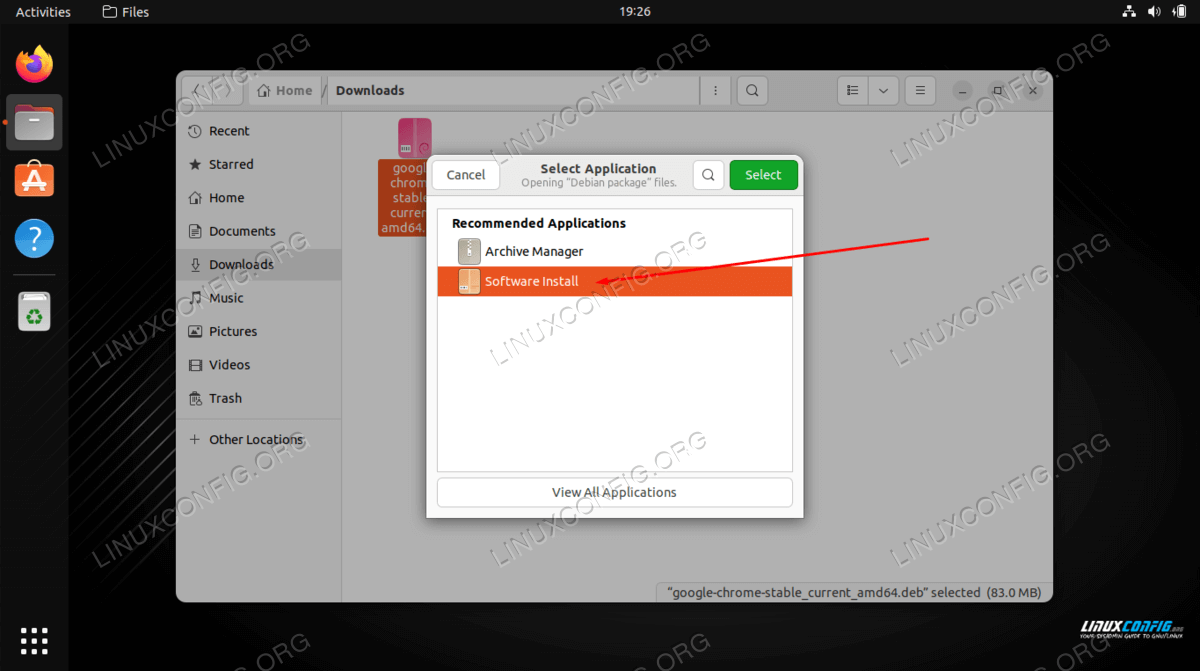Open Music in the Files sidebar

(259, 298)
